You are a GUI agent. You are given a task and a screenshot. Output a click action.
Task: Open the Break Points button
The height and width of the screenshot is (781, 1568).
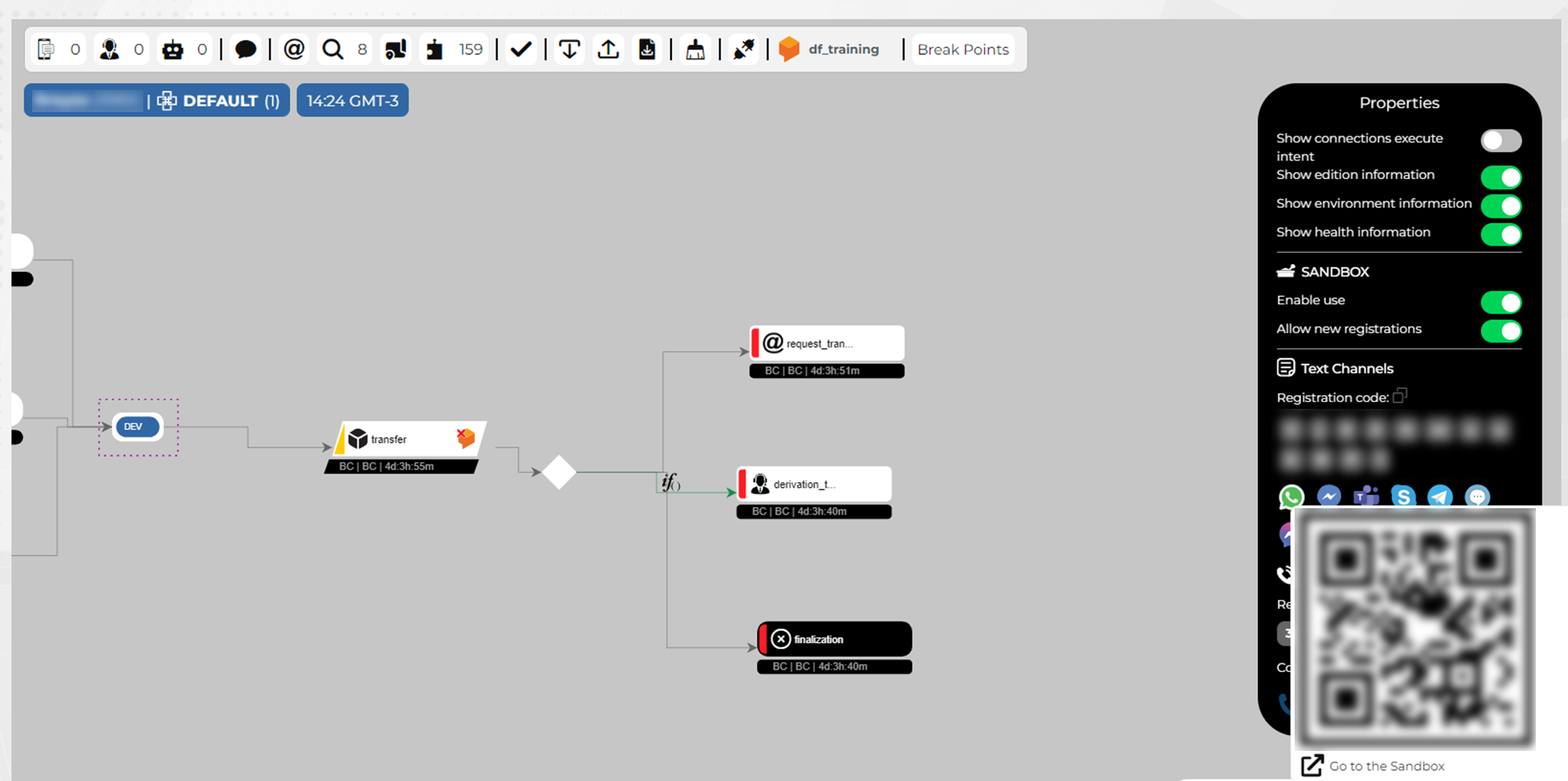(963, 50)
